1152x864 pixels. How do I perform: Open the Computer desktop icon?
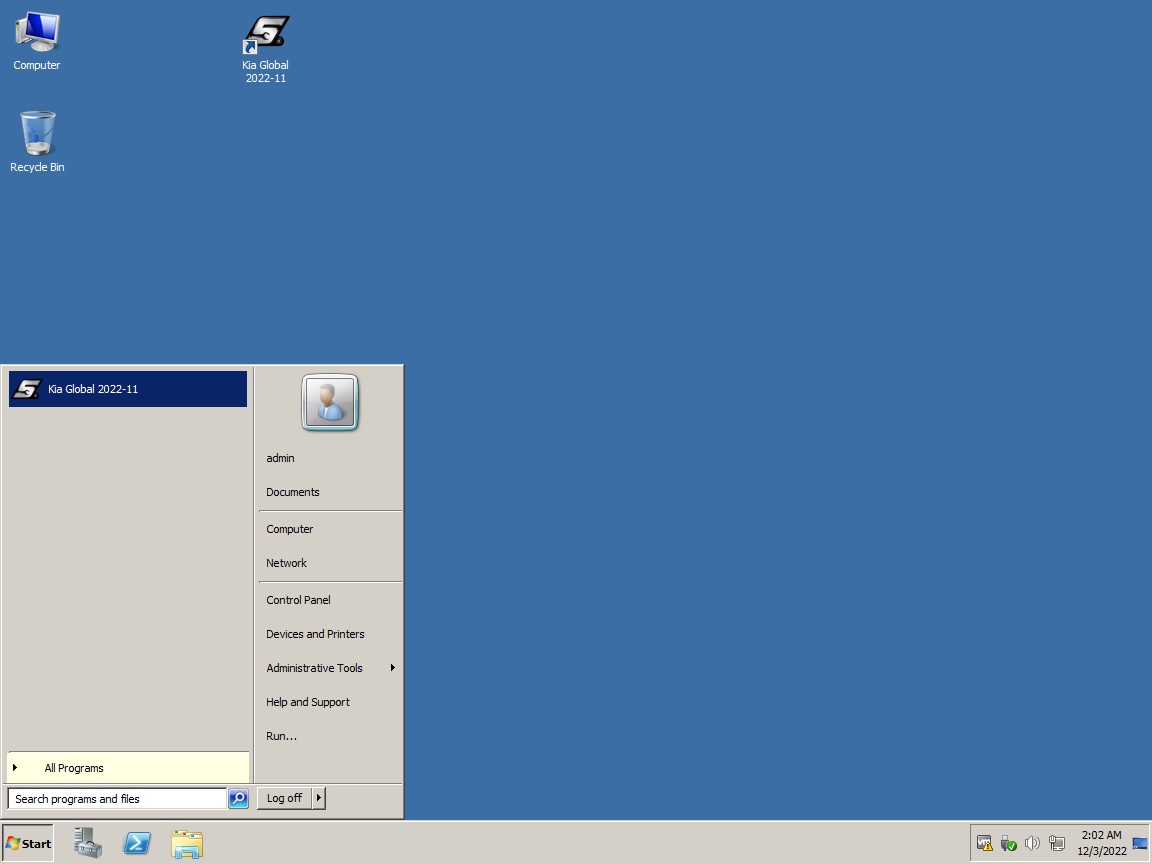pyautogui.click(x=37, y=42)
